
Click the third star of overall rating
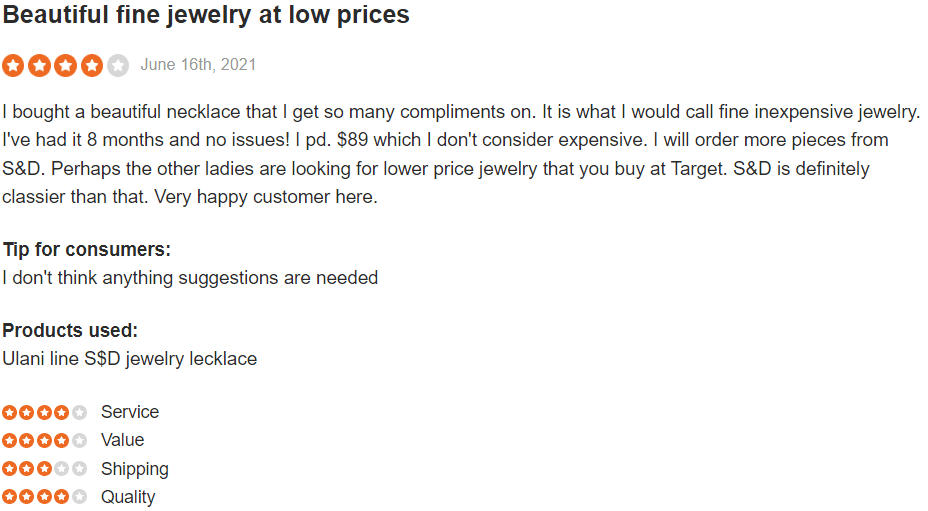[66, 65]
